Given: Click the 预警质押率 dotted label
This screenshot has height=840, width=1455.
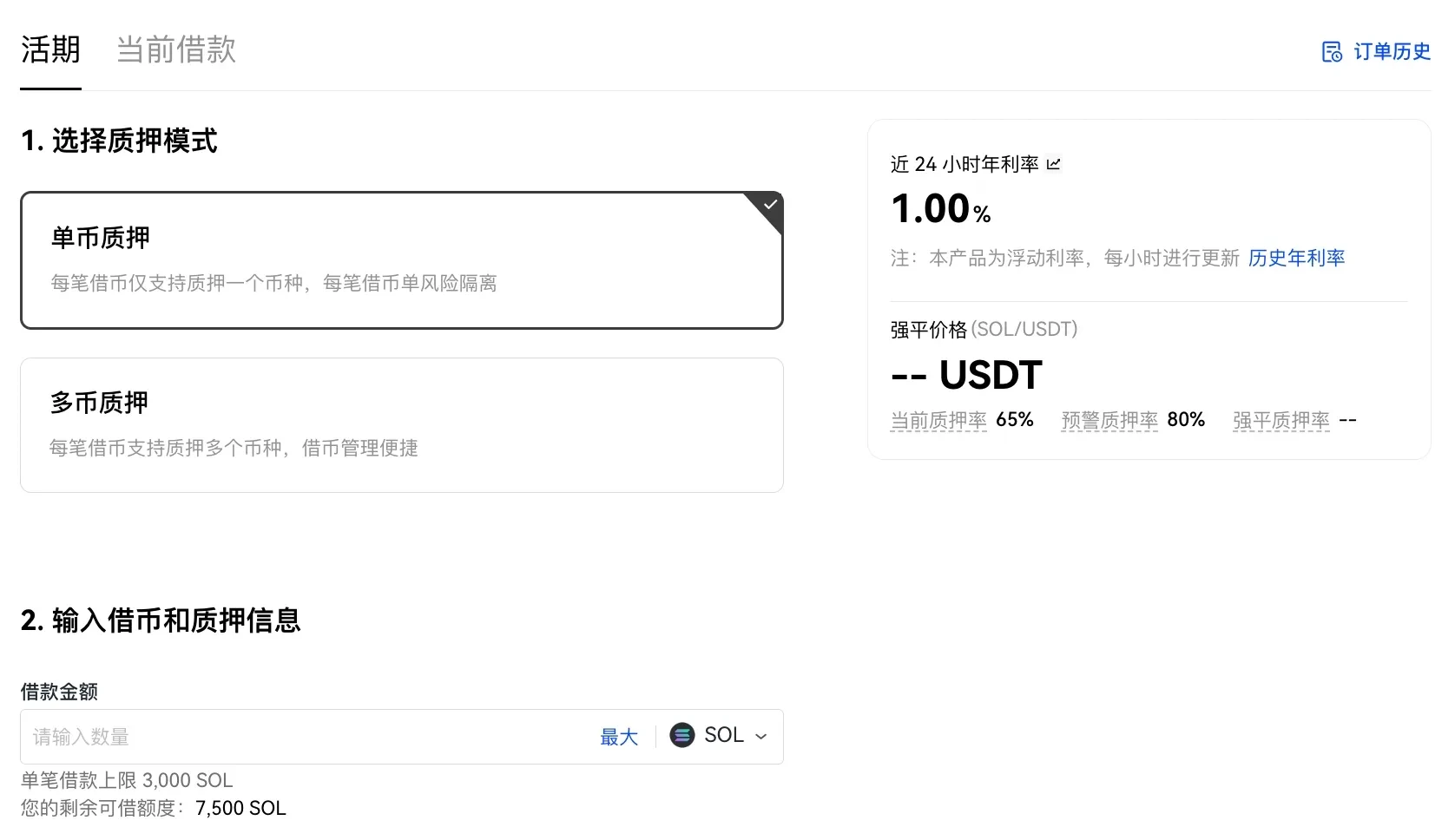Looking at the screenshot, I should [x=1109, y=421].
